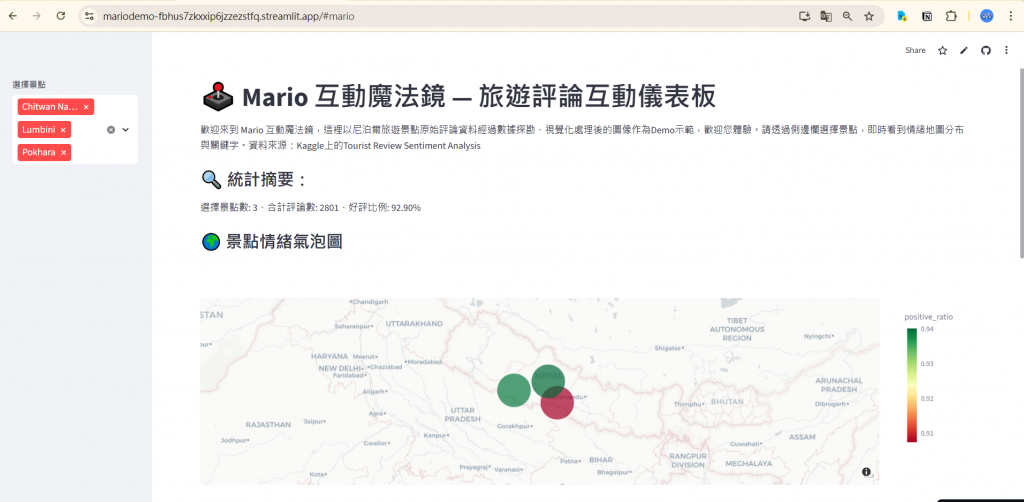The image size is (1024, 502).
Task: Click the RAJASTHAN label on map
Action: (268, 424)
